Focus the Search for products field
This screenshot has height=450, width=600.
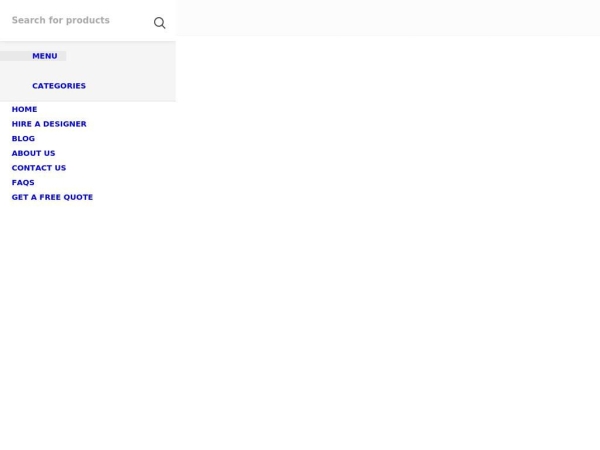(75, 21)
